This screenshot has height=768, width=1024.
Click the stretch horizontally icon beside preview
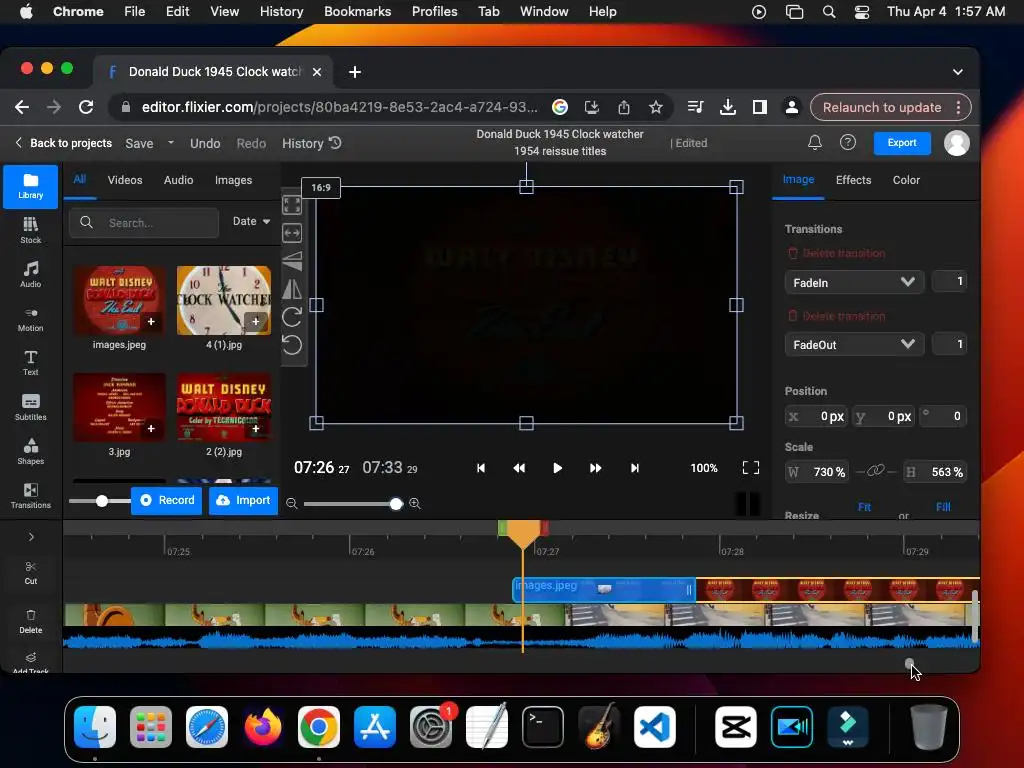(x=292, y=233)
